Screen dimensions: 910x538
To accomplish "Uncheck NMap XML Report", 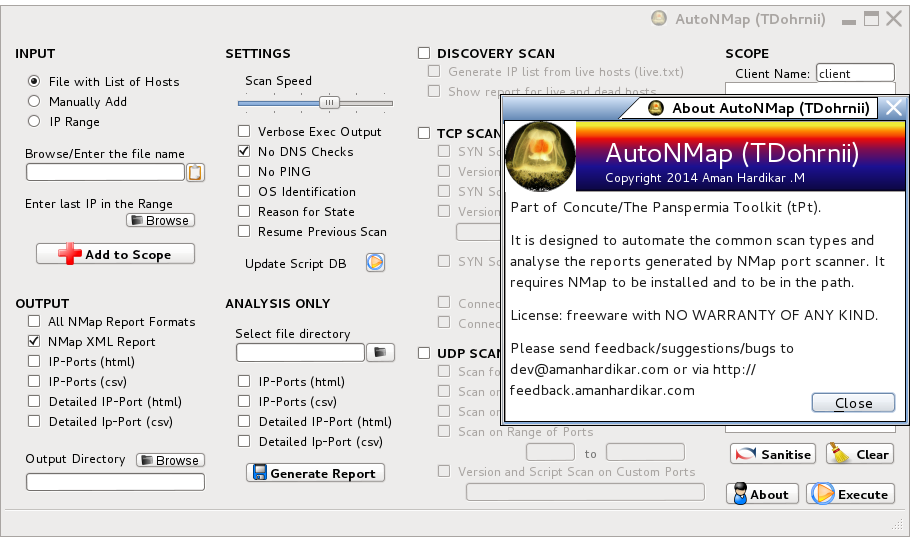I will tap(34, 341).
